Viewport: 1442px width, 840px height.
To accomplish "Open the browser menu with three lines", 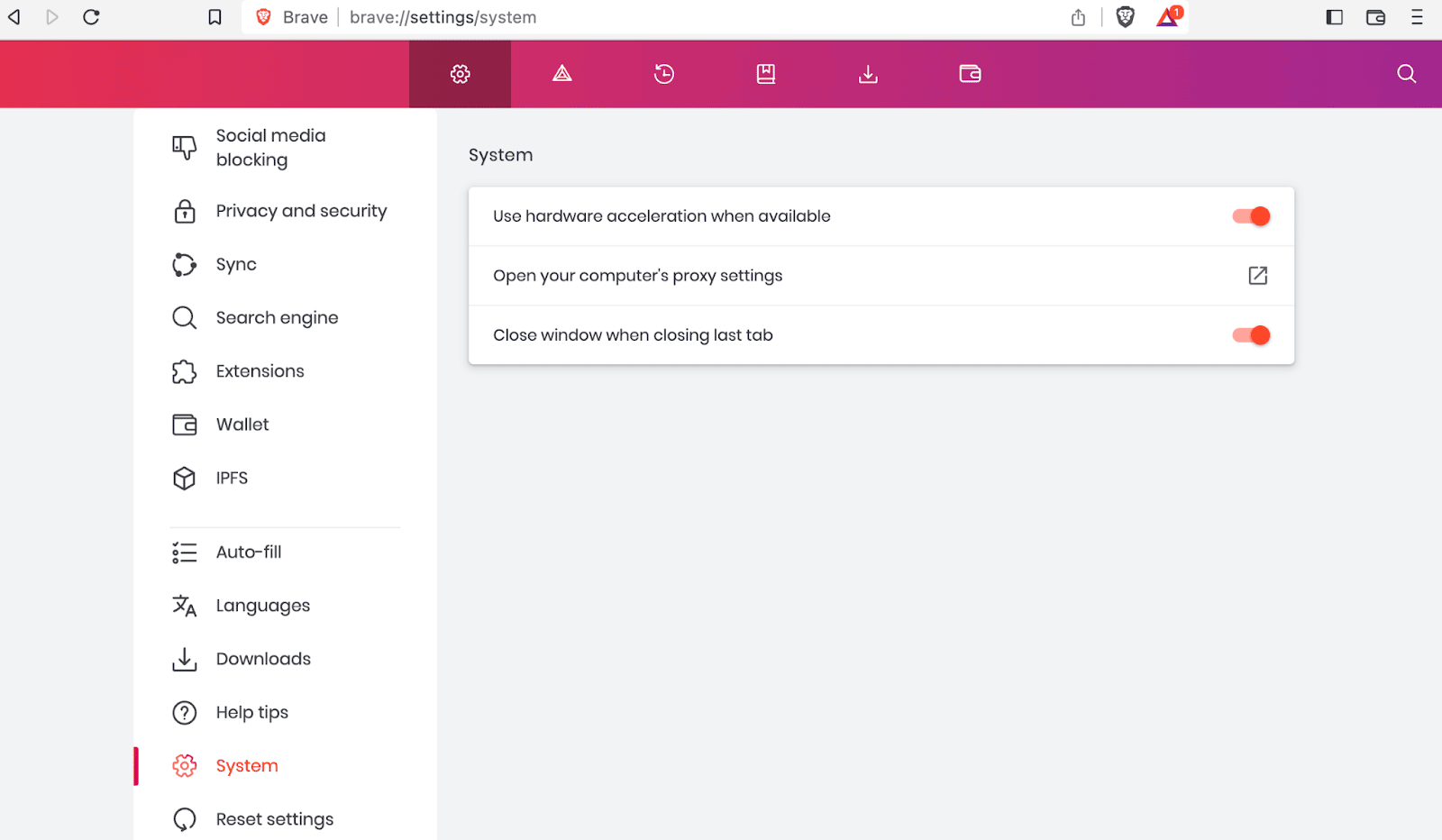I will pos(1417,17).
